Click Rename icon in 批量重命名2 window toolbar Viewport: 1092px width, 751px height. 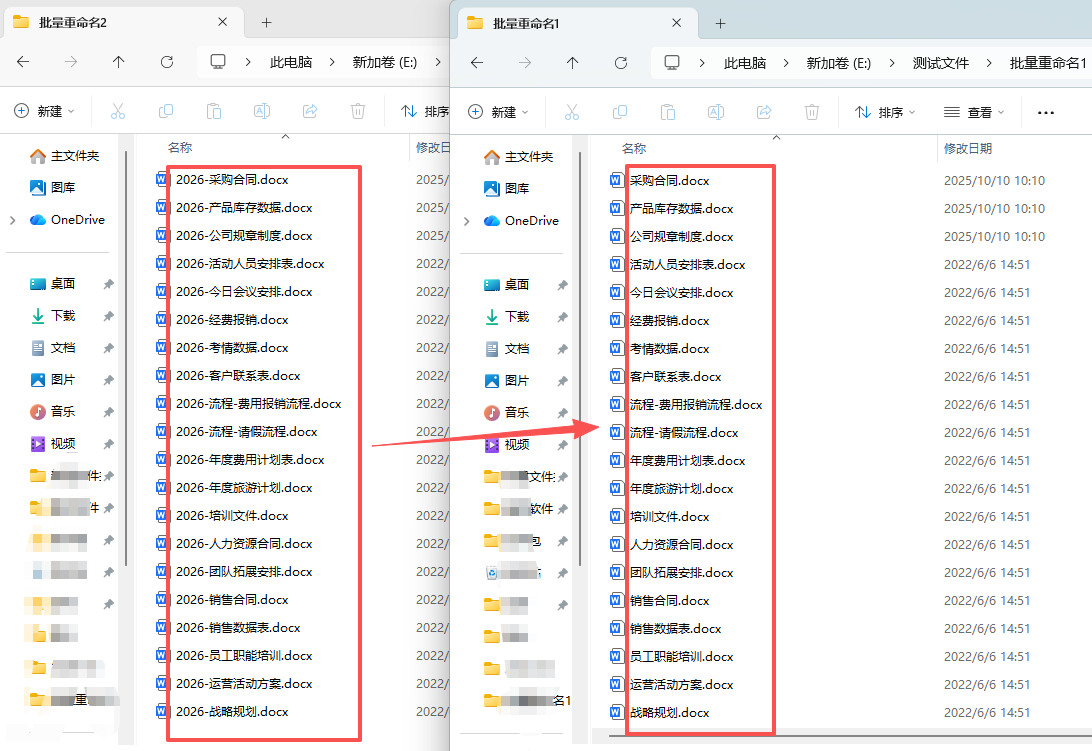click(x=262, y=111)
